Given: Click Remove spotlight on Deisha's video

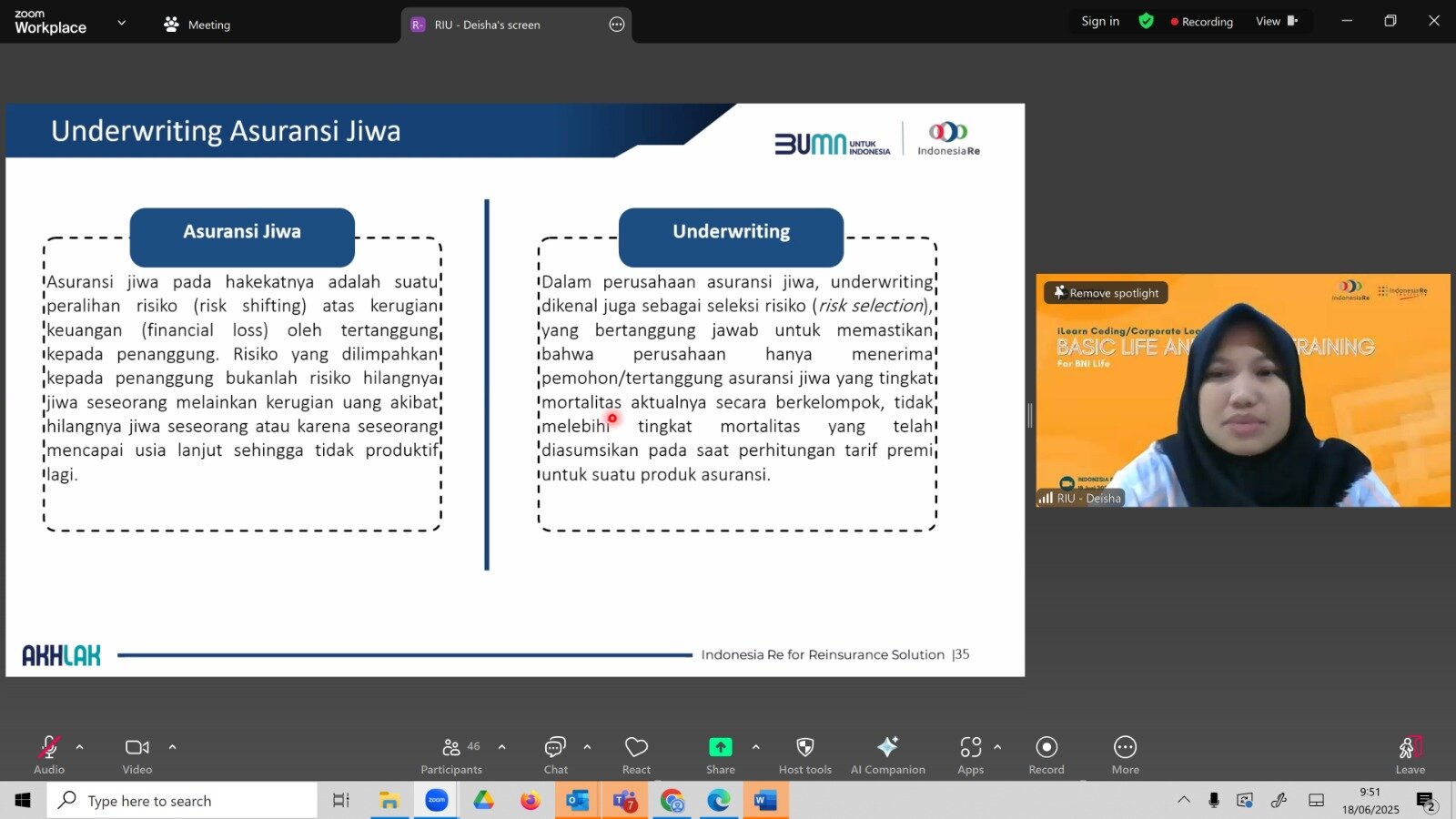Looking at the screenshot, I should pos(1106,293).
